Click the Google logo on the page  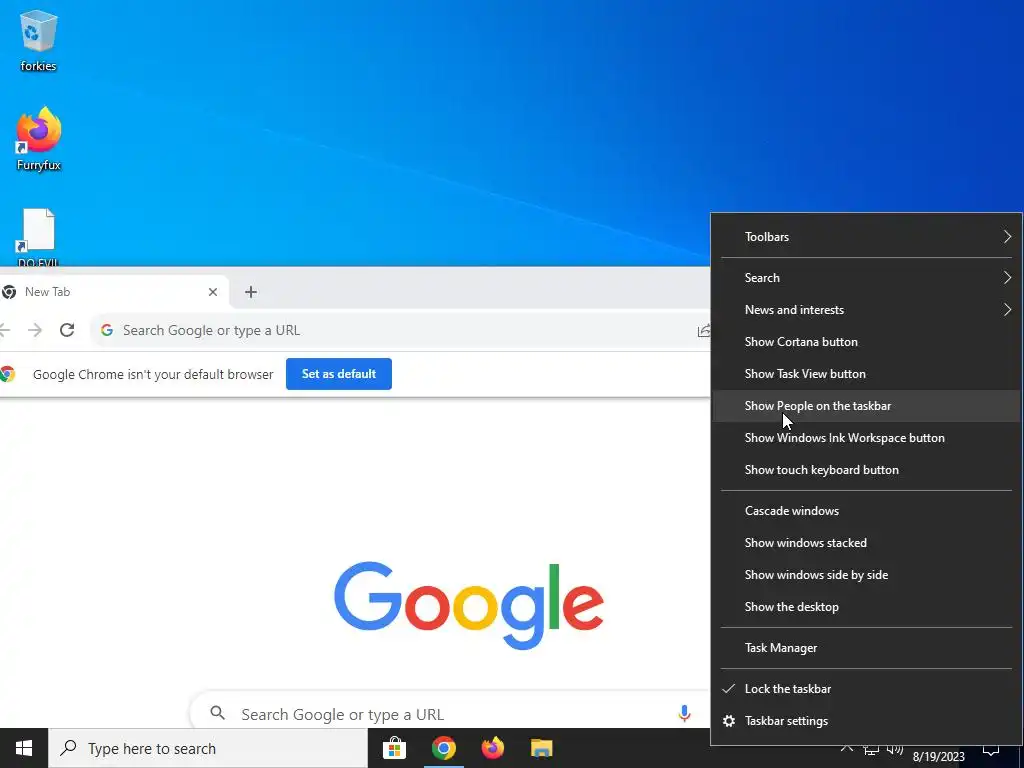468,605
